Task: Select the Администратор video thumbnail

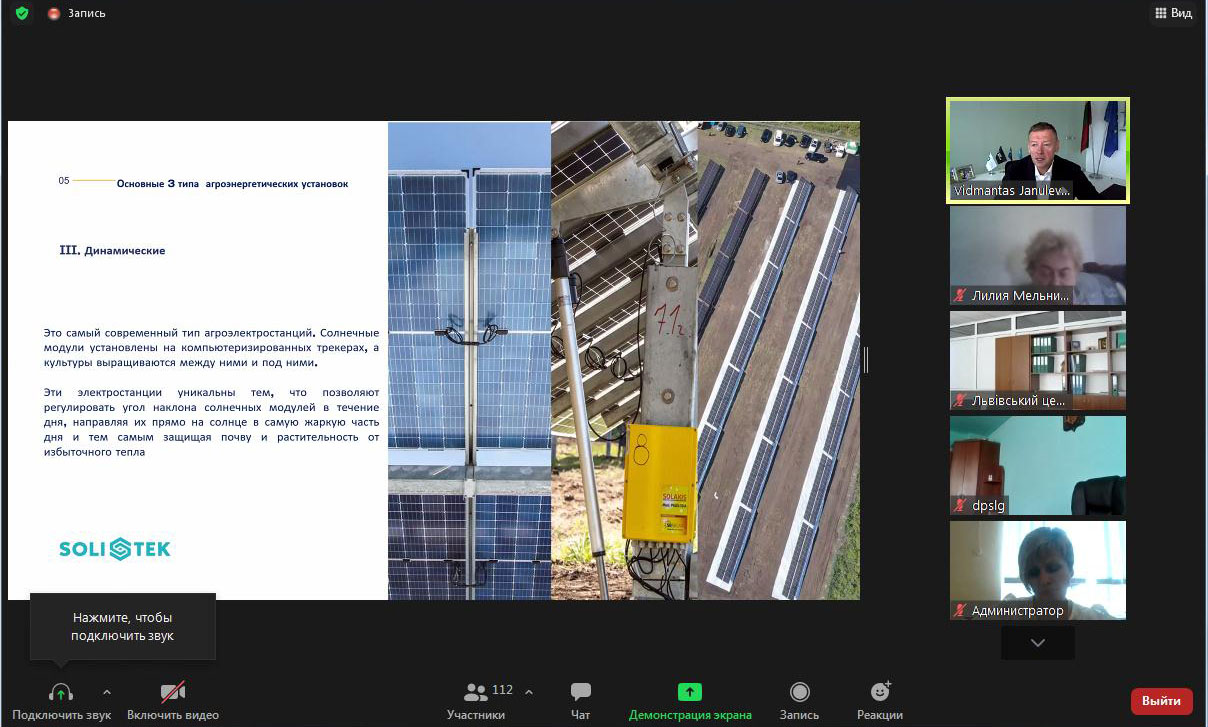Action: click(1037, 570)
